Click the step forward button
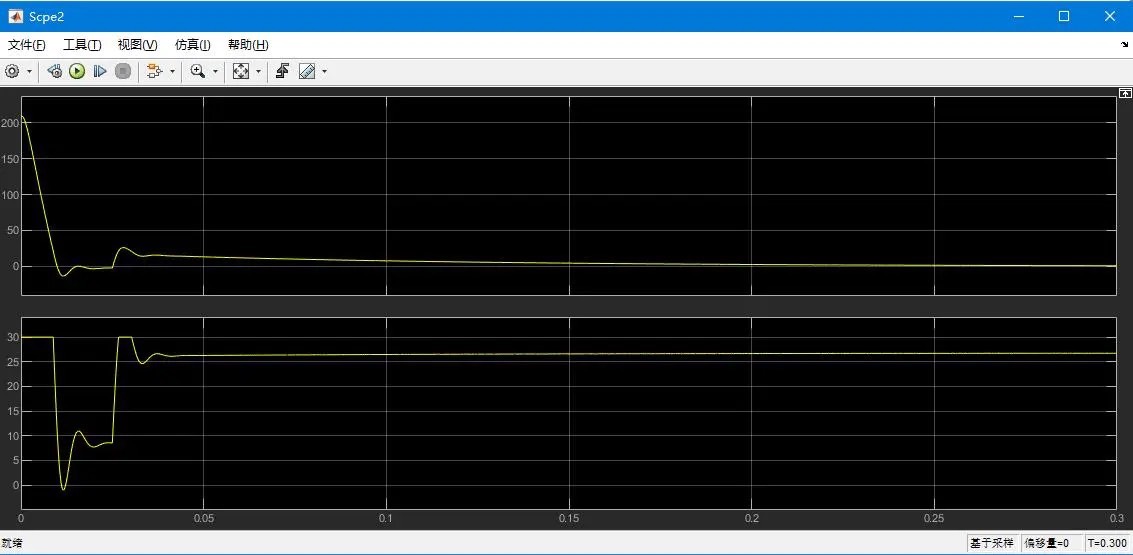Screen dimensions: 1133x555 pos(100,71)
